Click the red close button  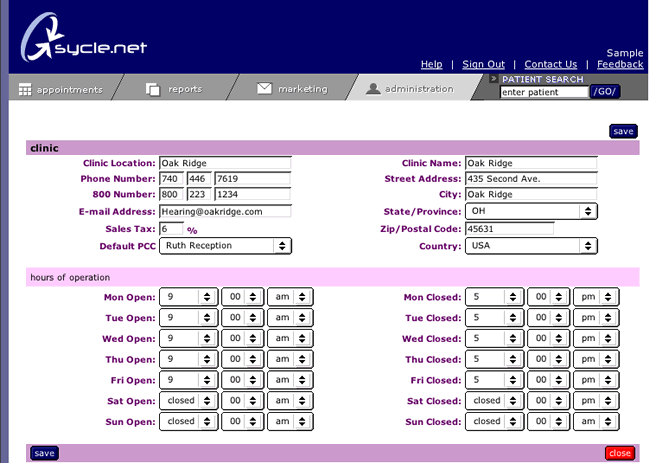point(619,453)
